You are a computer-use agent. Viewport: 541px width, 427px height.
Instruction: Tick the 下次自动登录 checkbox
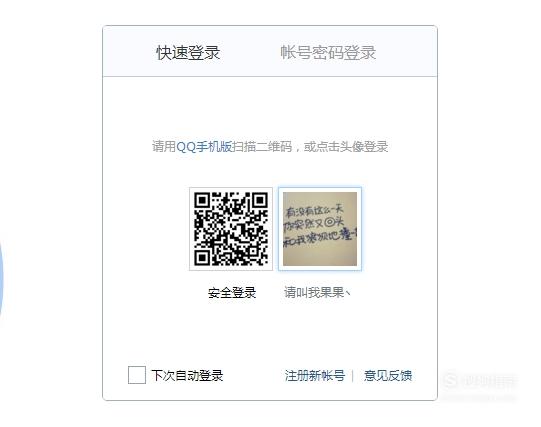point(137,375)
